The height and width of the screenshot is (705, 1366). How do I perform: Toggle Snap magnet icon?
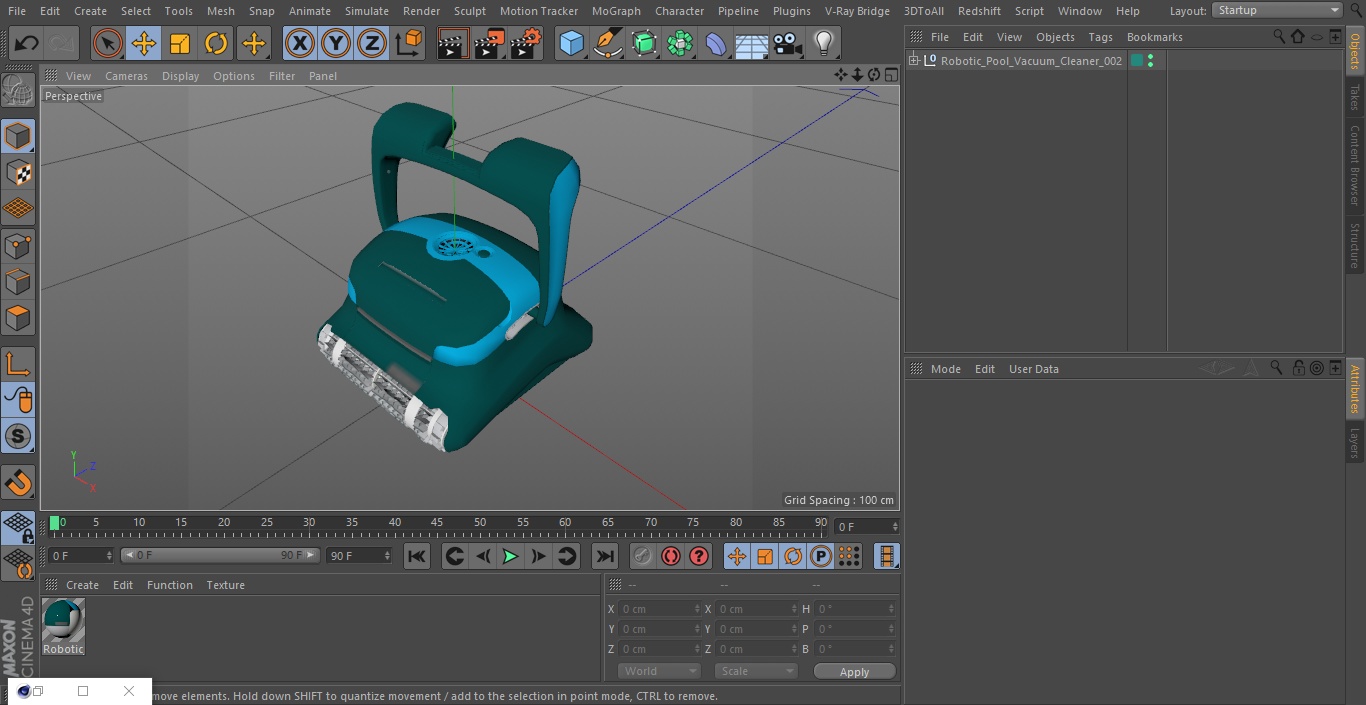pos(18,482)
